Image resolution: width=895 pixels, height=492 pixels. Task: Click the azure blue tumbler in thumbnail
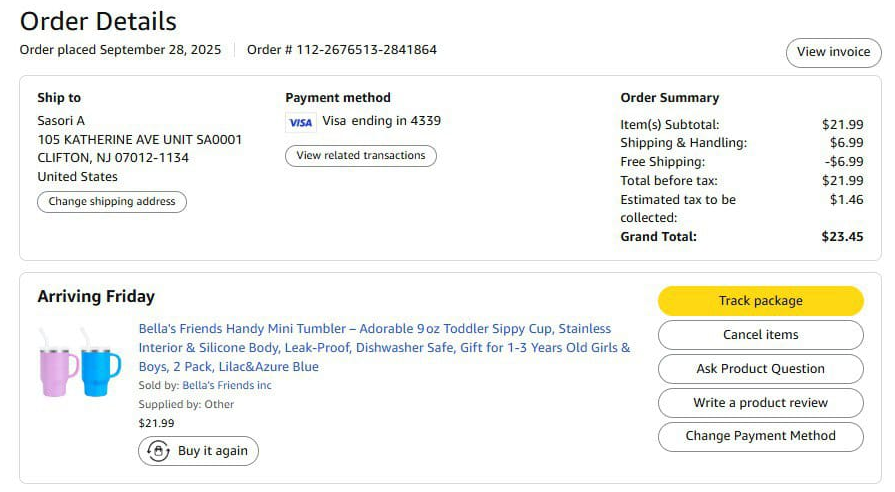coord(100,365)
